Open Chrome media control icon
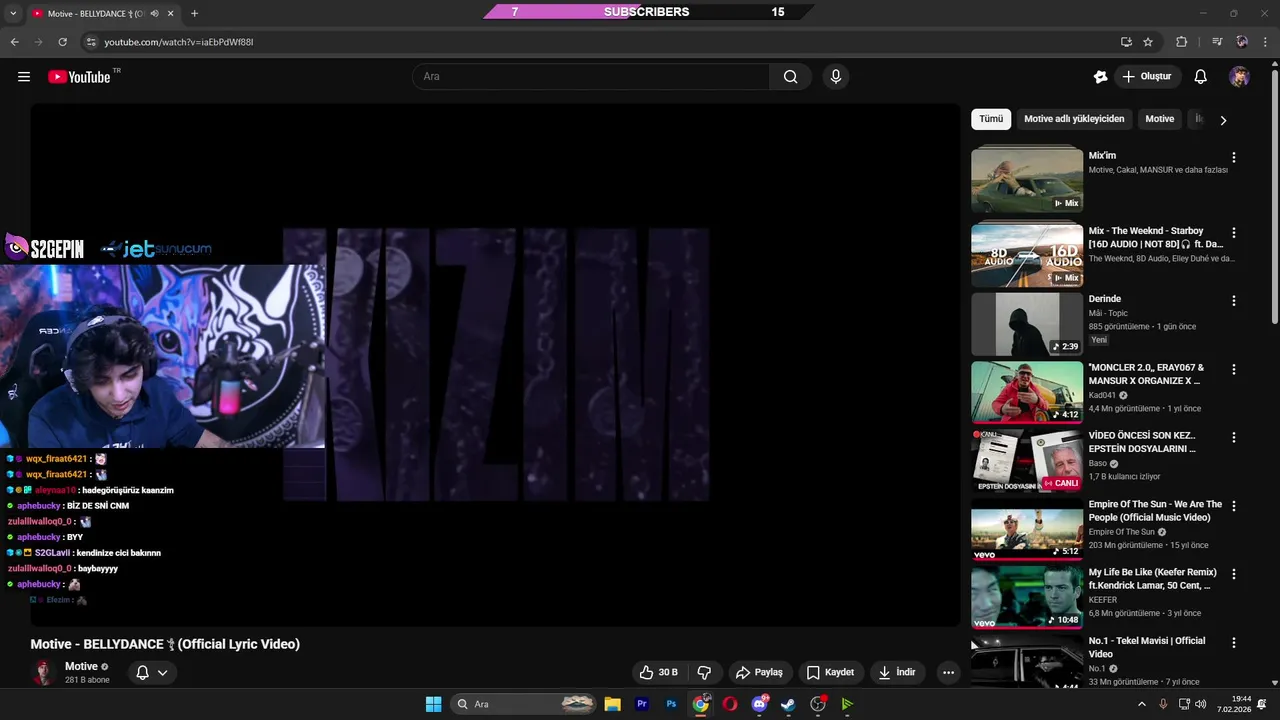 click(x=1217, y=42)
